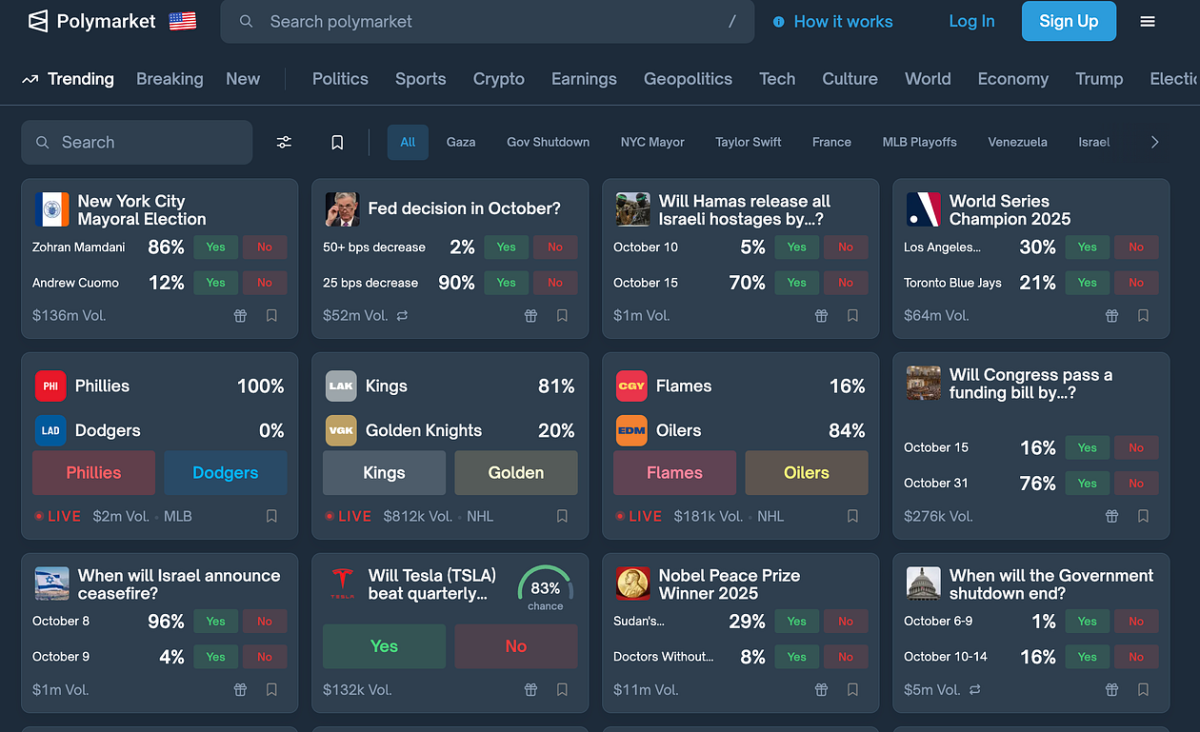Go to Crypto category
The width and height of the screenshot is (1200, 732).
tap(499, 79)
